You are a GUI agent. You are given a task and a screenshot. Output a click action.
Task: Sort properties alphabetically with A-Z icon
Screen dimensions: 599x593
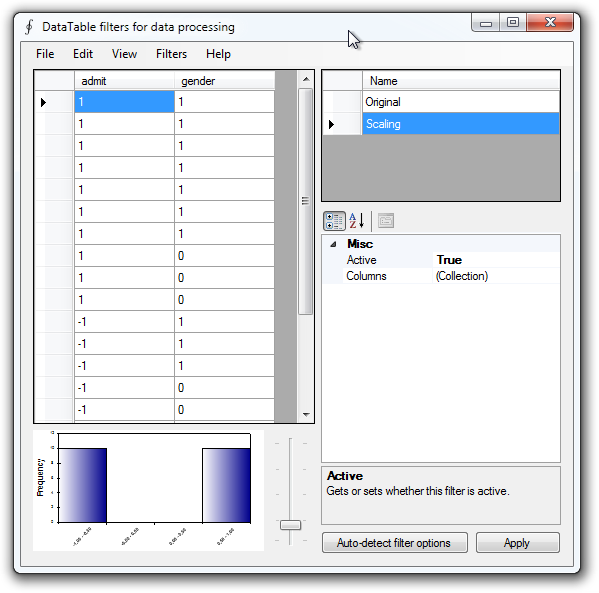click(x=357, y=221)
